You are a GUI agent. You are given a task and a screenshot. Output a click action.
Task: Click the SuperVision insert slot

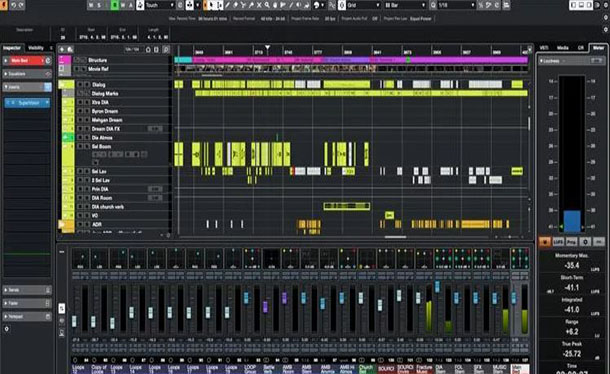[27, 103]
